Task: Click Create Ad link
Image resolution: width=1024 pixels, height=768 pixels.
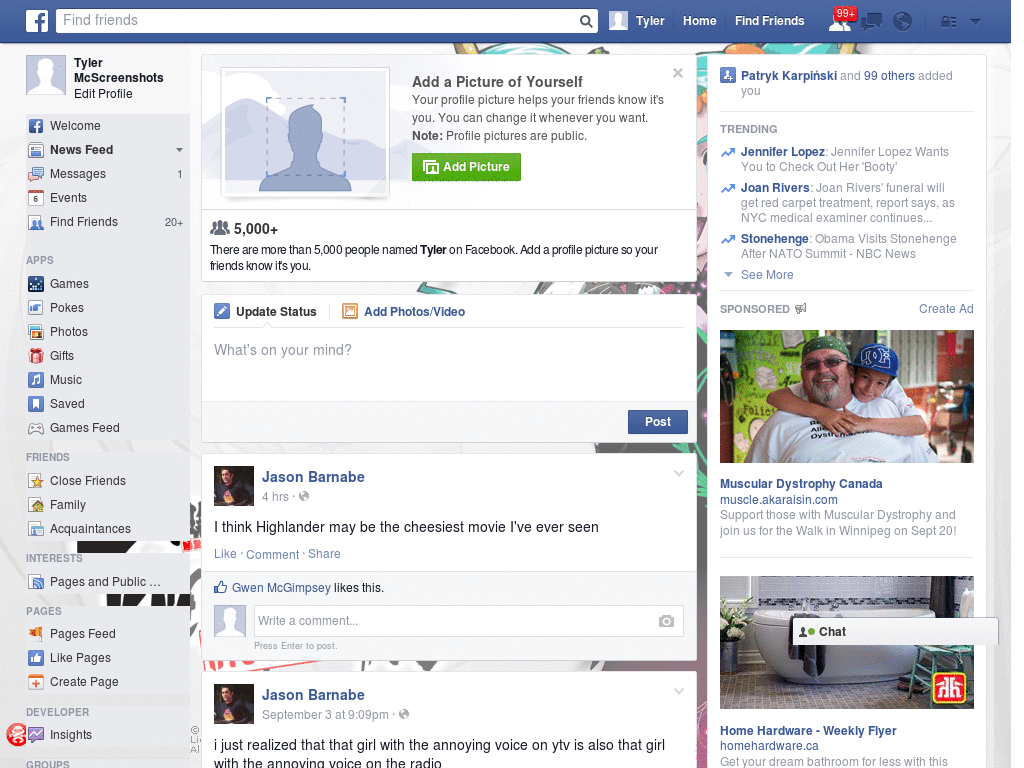Action: coord(946,309)
